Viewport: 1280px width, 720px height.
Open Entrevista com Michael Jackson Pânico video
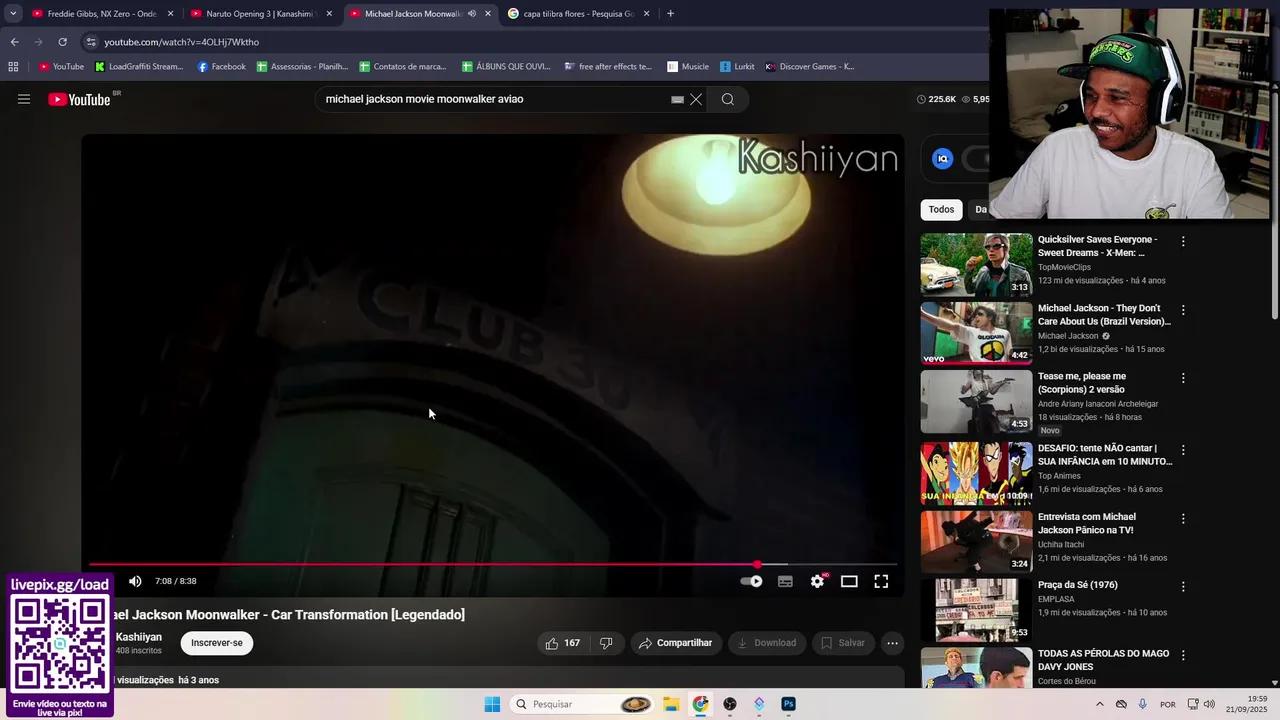pos(1087,523)
